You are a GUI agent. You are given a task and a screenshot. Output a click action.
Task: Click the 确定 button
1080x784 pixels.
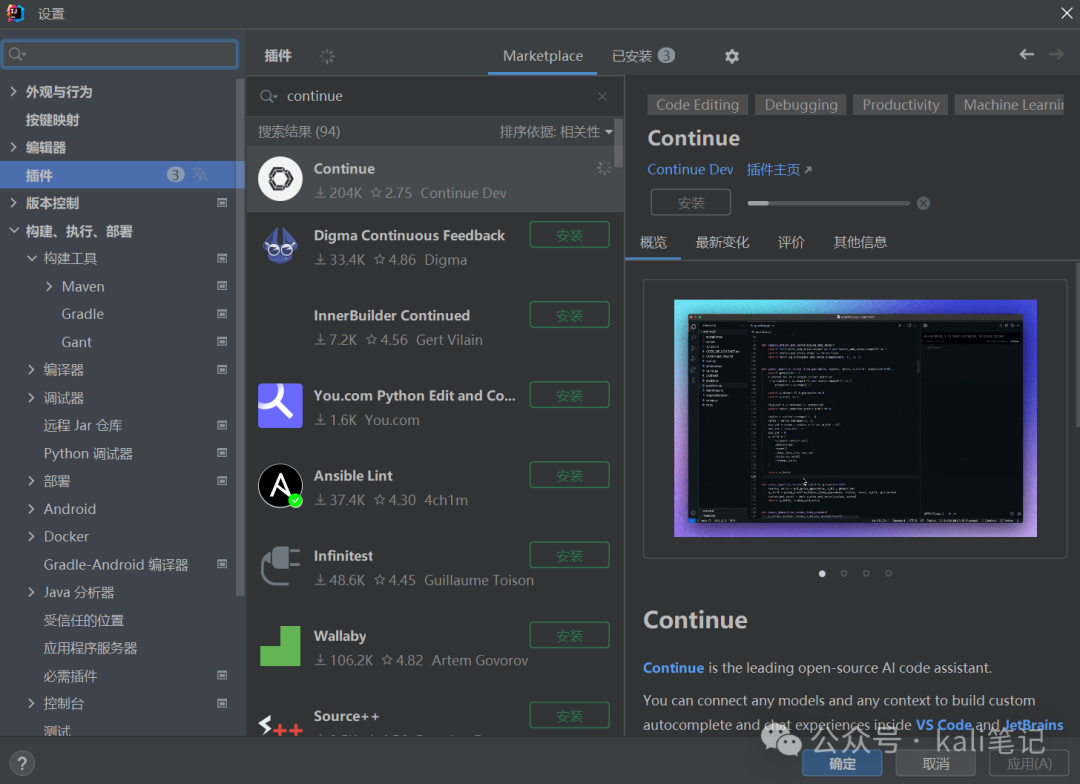[842, 763]
